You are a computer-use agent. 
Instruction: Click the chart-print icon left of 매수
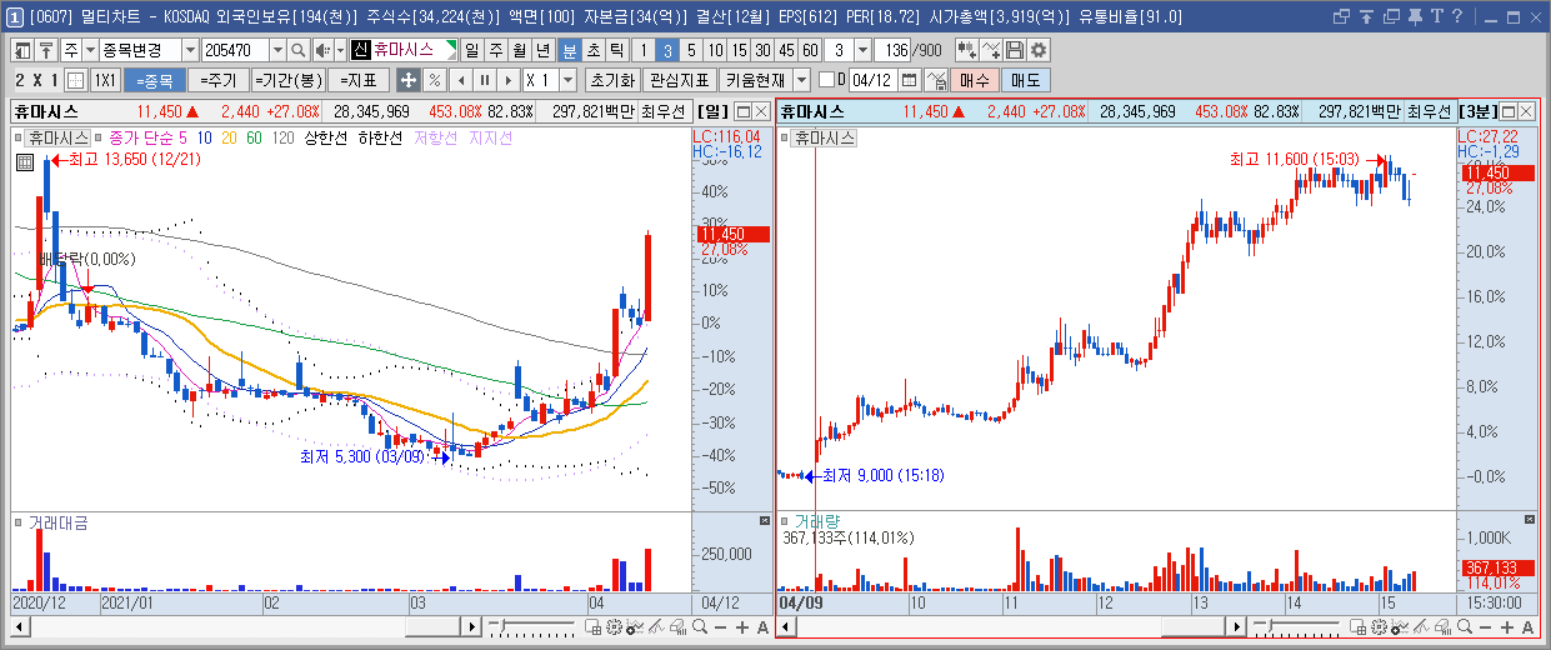point(936,80)
